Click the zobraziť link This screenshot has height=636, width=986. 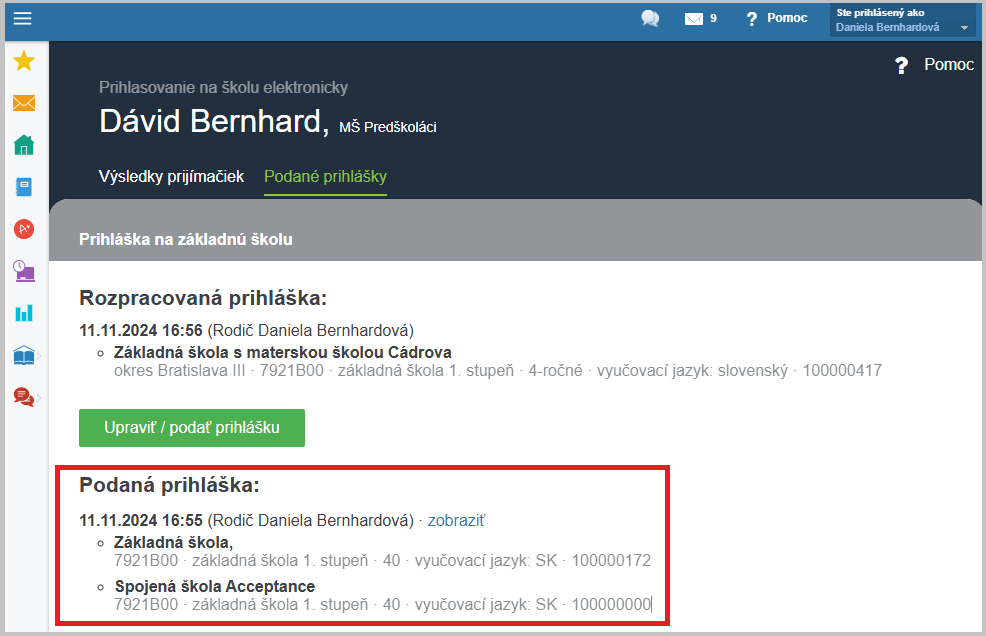click(456, 521)
